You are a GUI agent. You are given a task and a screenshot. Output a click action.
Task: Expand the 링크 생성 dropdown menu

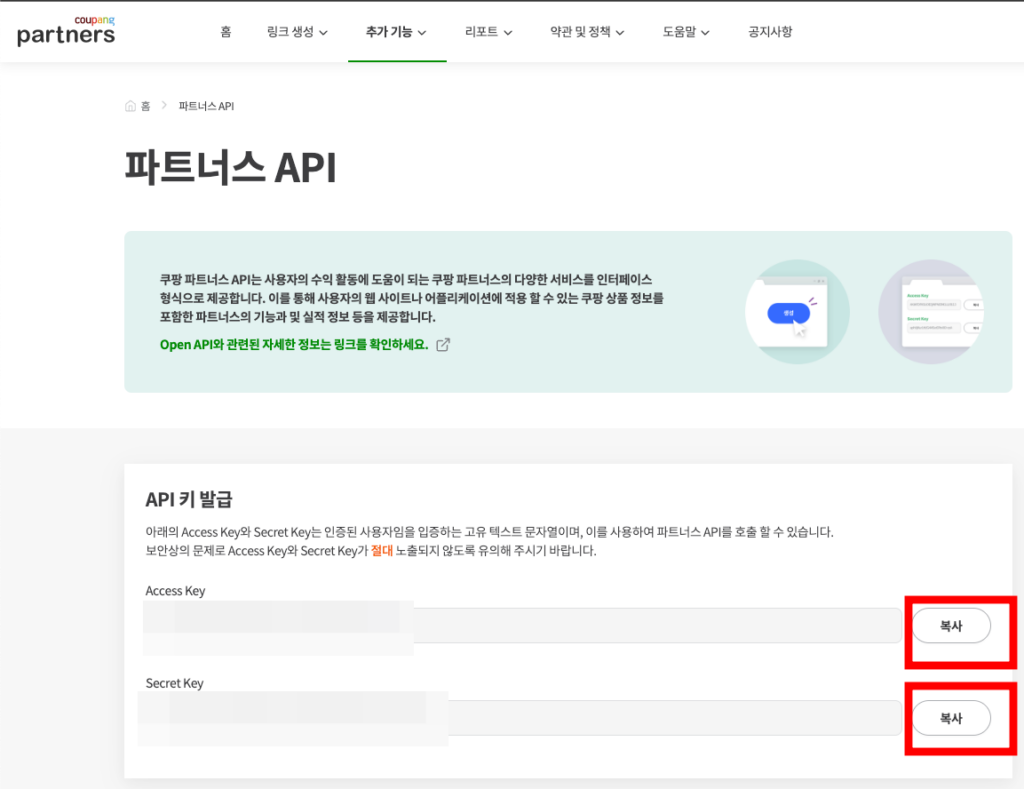point(297,31)
